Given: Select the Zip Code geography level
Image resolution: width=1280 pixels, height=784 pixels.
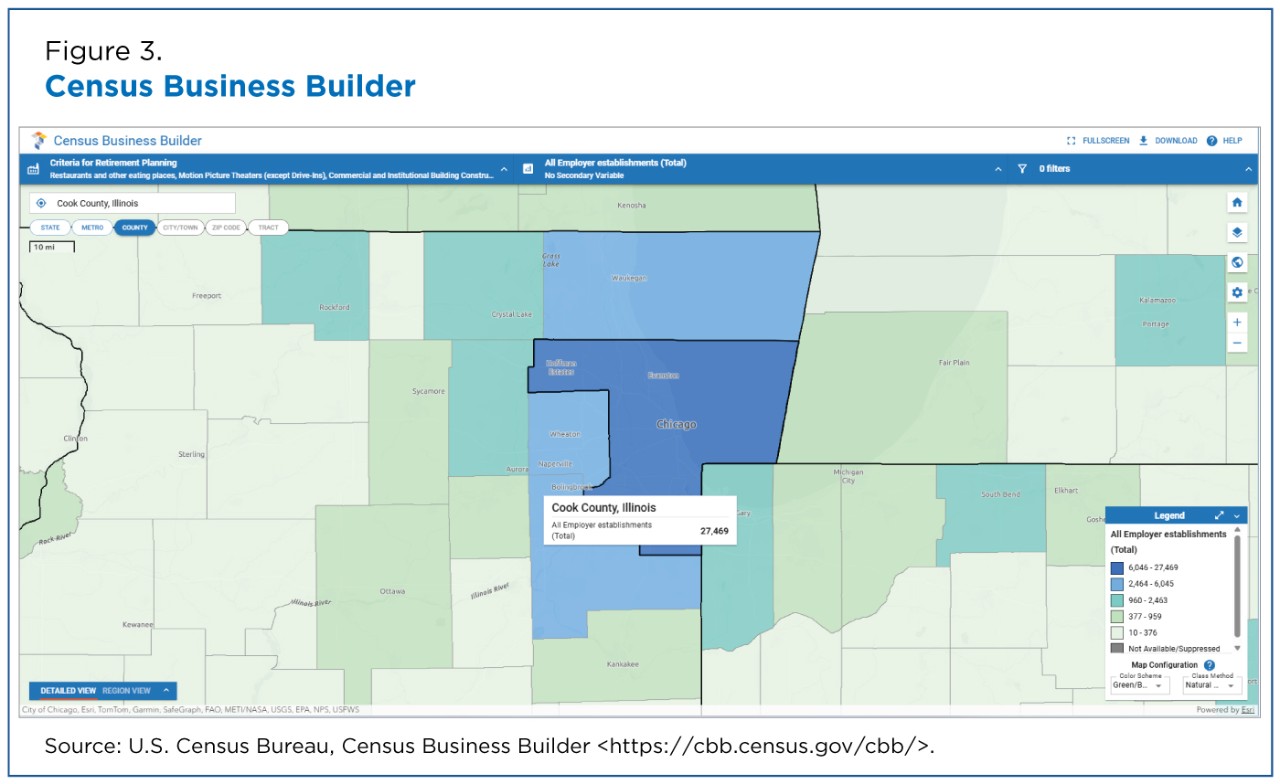Looking at the screenshot, I should pyautogui.click(x=225, y=227).
